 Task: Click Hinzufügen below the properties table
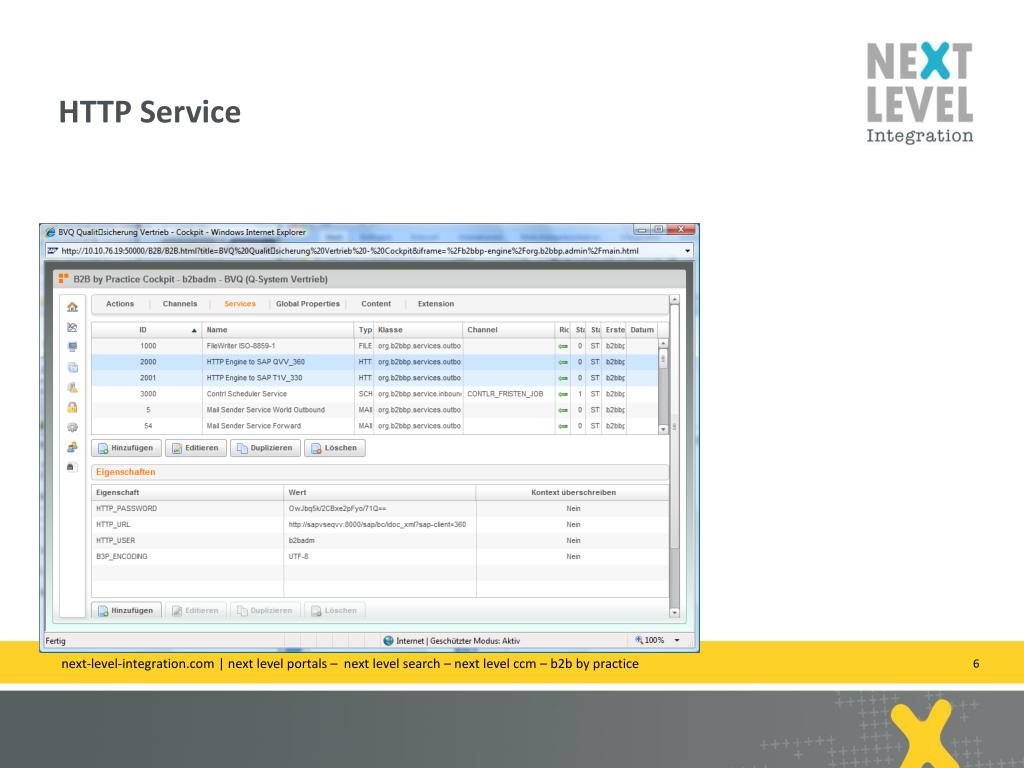coord(126,611)
